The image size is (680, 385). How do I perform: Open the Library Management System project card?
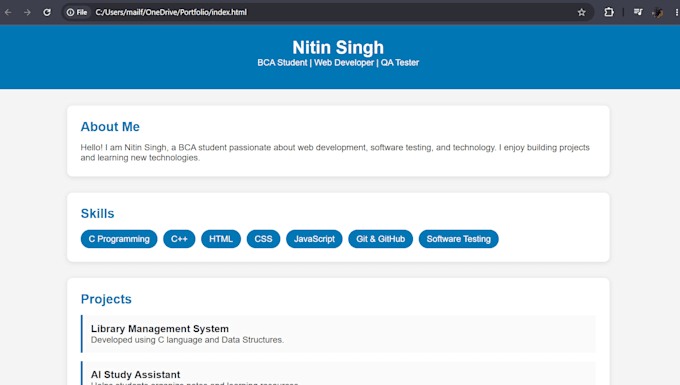pos(338,334)
